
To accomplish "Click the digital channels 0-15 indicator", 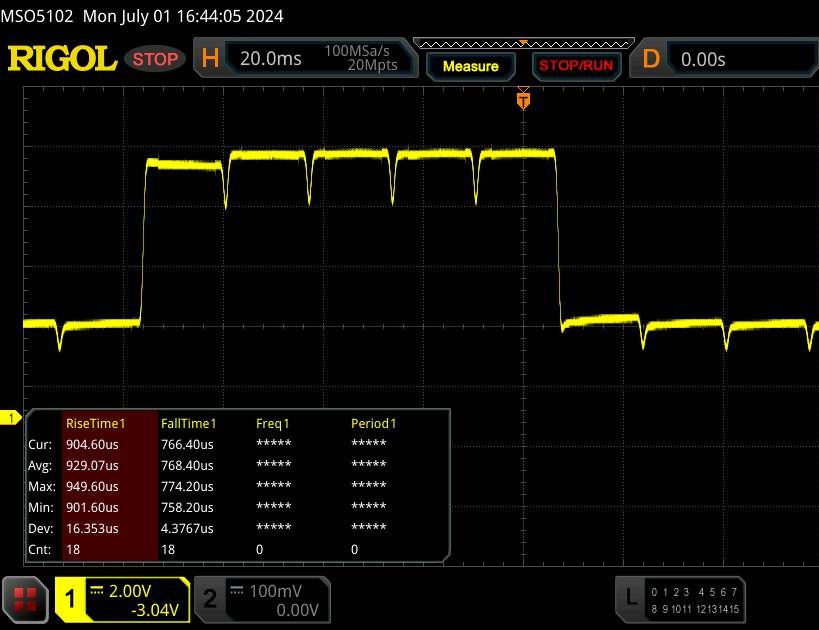I will coord(695,600).
